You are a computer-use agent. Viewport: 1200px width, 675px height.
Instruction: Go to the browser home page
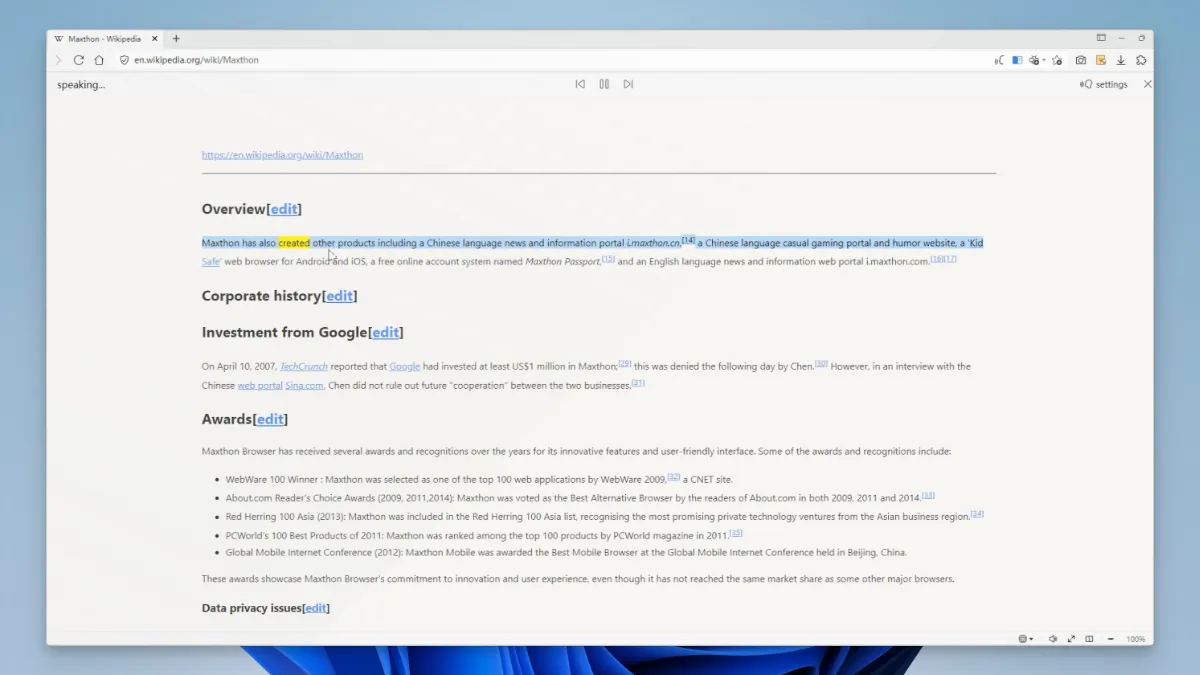(x=99, y=60)
